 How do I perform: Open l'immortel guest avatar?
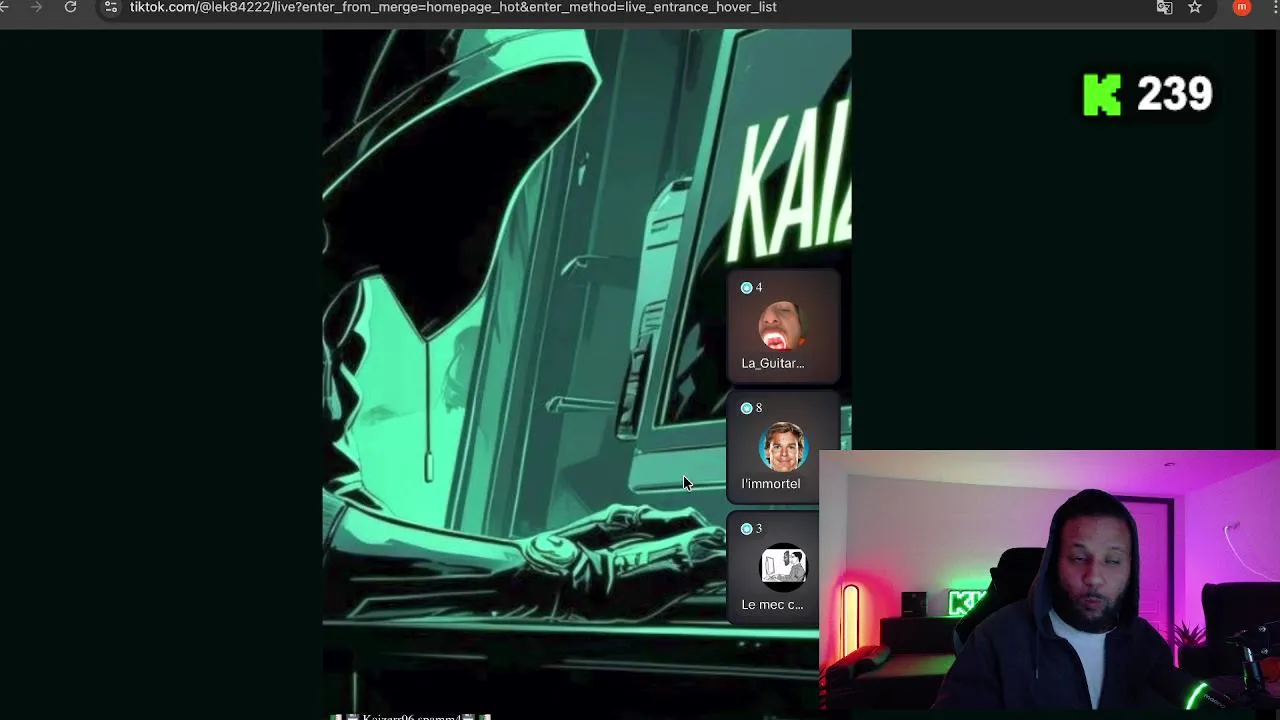click(782, 446)
